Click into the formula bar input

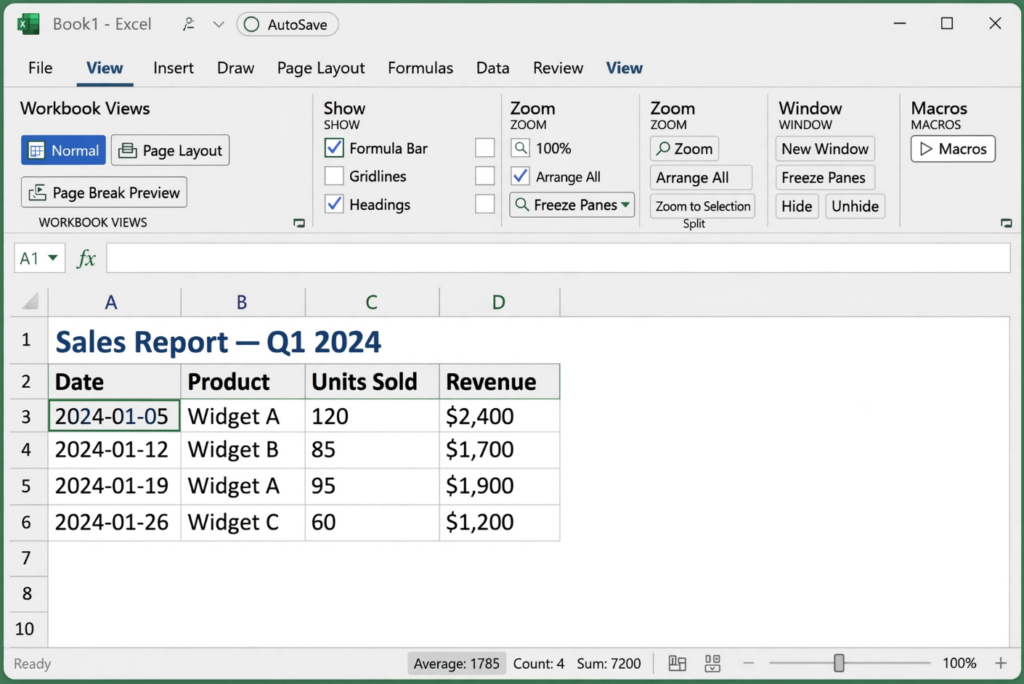coord(558,258)
